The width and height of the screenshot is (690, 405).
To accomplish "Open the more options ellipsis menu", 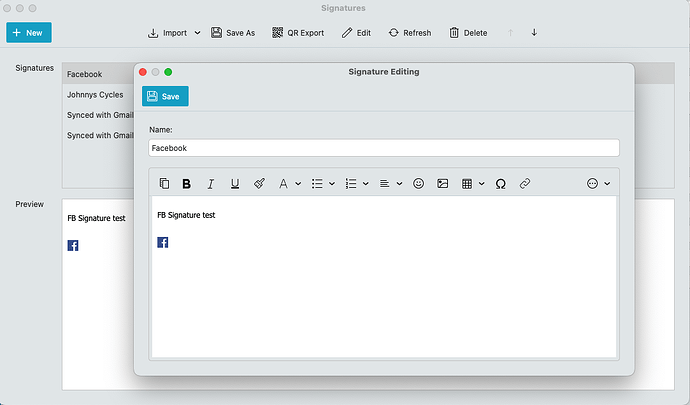I will pos(598,184).
